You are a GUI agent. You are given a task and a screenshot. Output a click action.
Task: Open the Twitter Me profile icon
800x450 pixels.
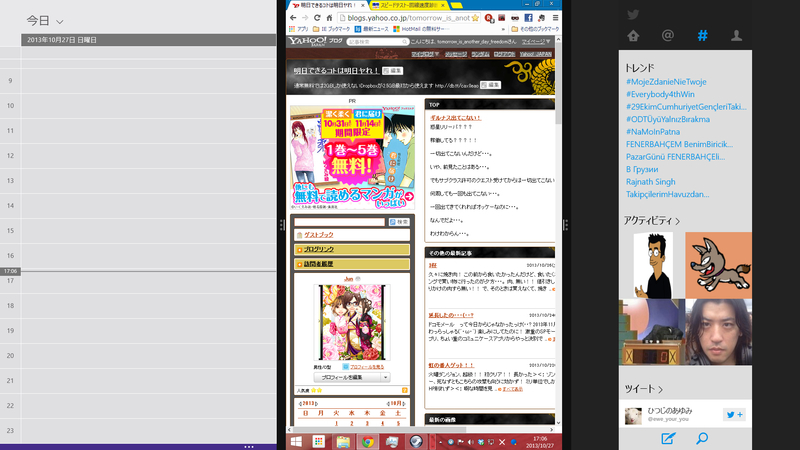[736, 35]
